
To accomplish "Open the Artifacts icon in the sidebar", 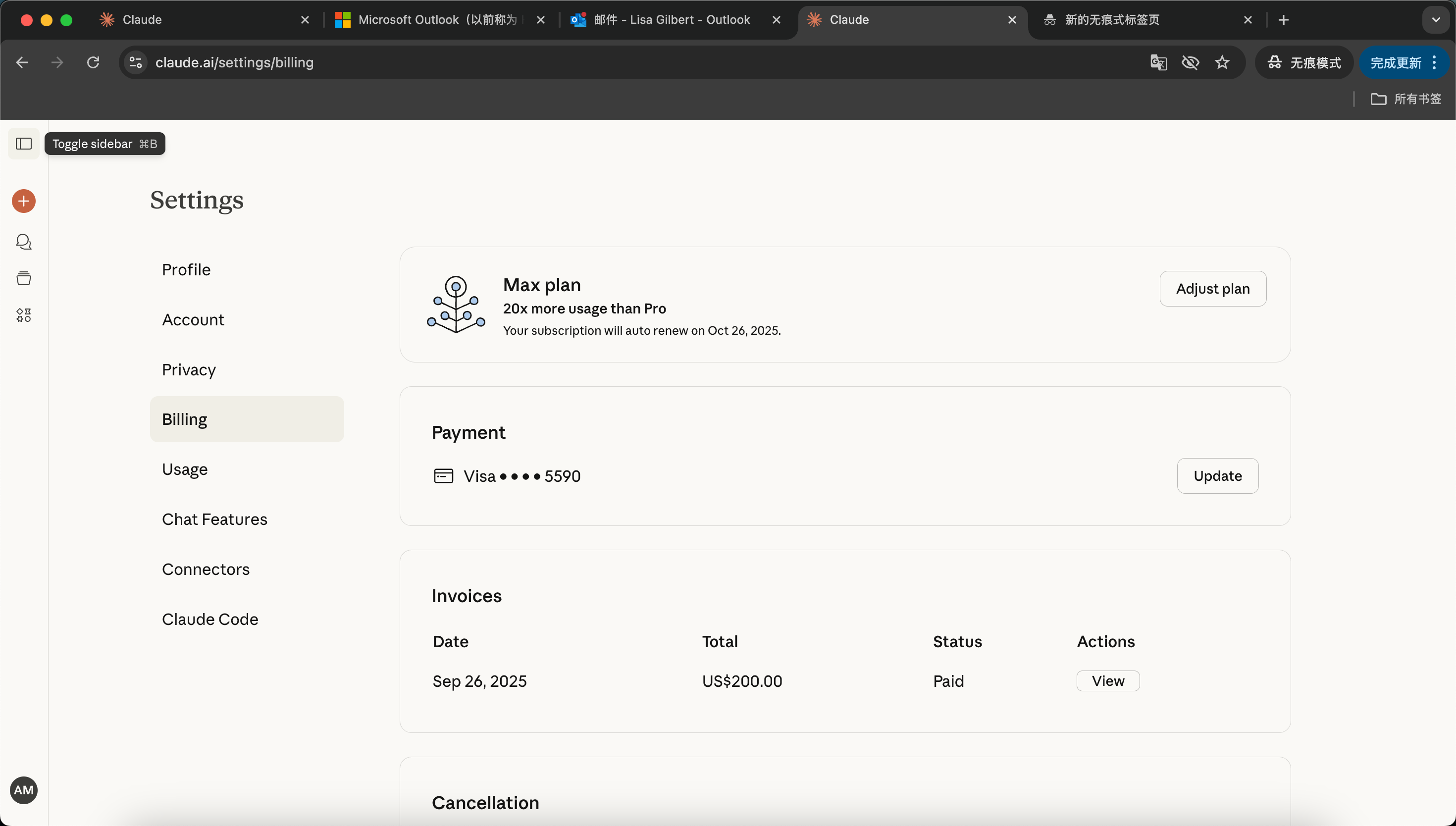I will (x=23, y=315).
